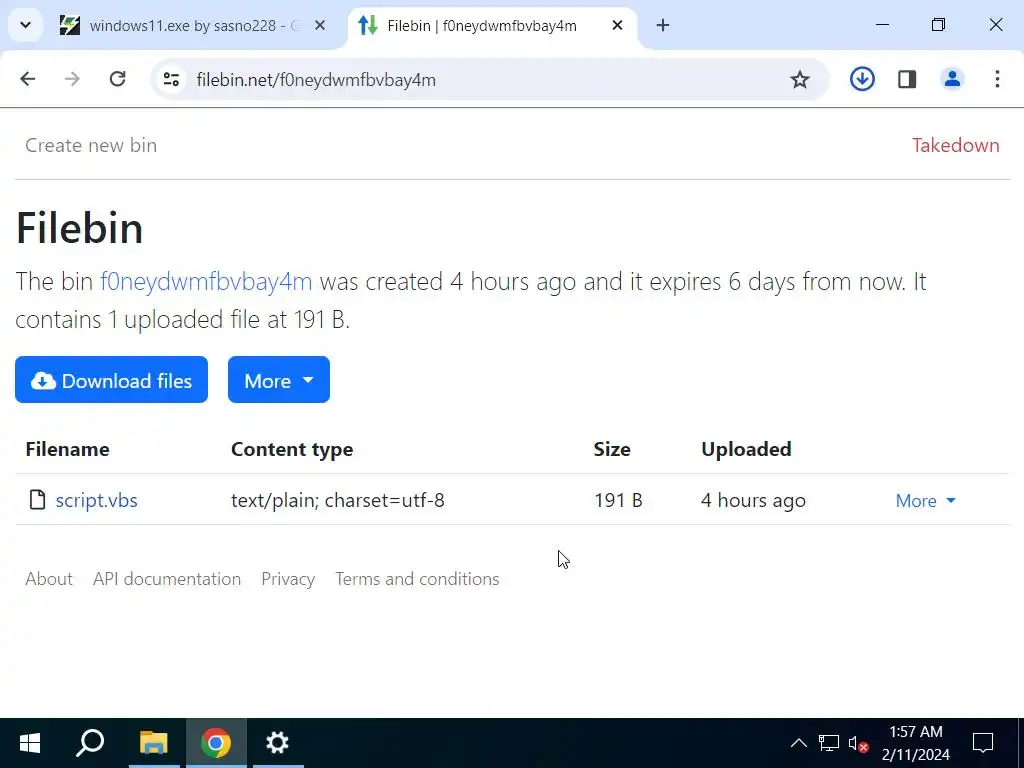Select the Filebin f0neydwmfbvbay4m tab
The image size is (1024, 768).
click(483, 25)
